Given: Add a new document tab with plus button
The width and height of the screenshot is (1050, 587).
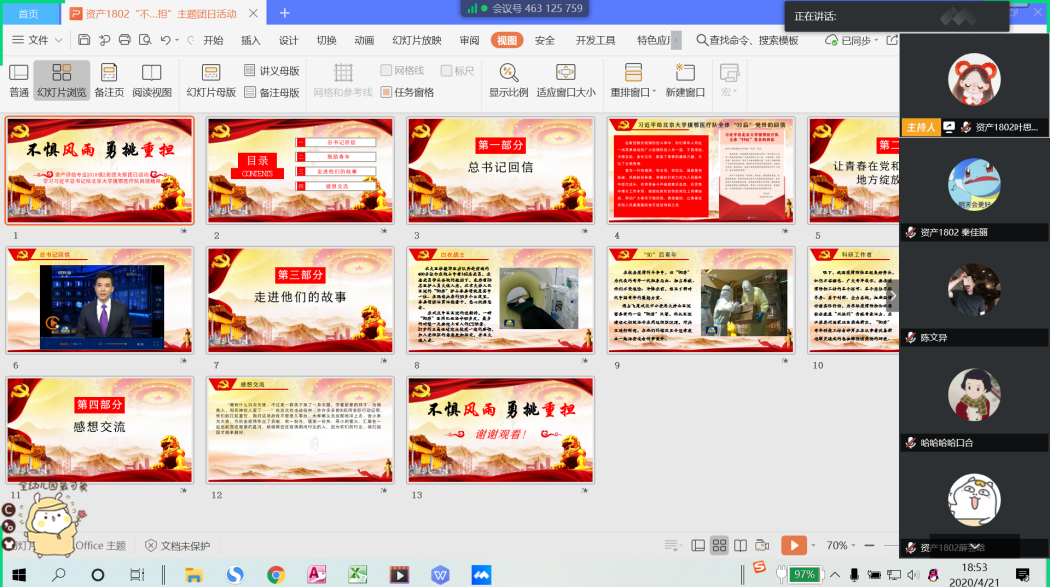Looking at the screenshot, I should (285, 13).
